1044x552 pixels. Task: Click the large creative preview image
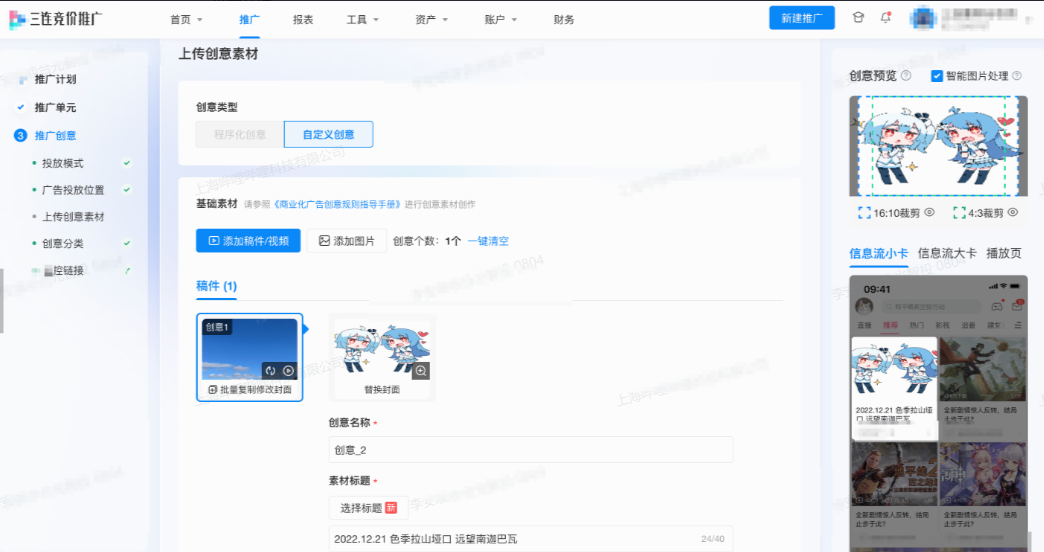coord(938,146)
